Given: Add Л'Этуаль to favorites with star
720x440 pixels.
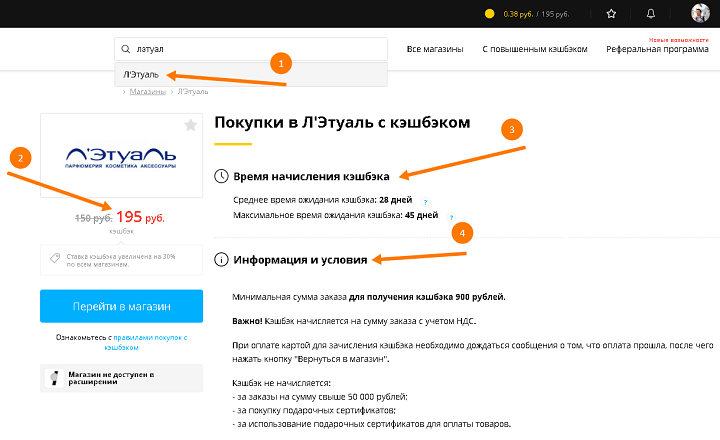Looking at the screenshot, I should [191, 125].
